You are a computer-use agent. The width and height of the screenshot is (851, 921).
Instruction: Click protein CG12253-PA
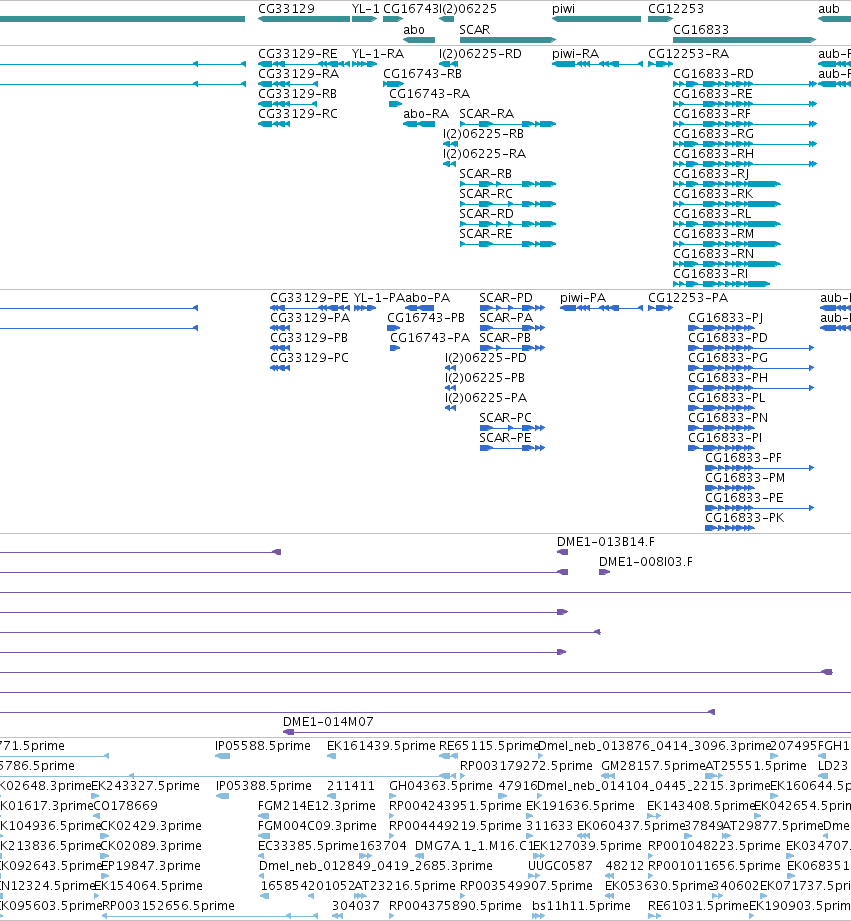(x=688, y=298)
